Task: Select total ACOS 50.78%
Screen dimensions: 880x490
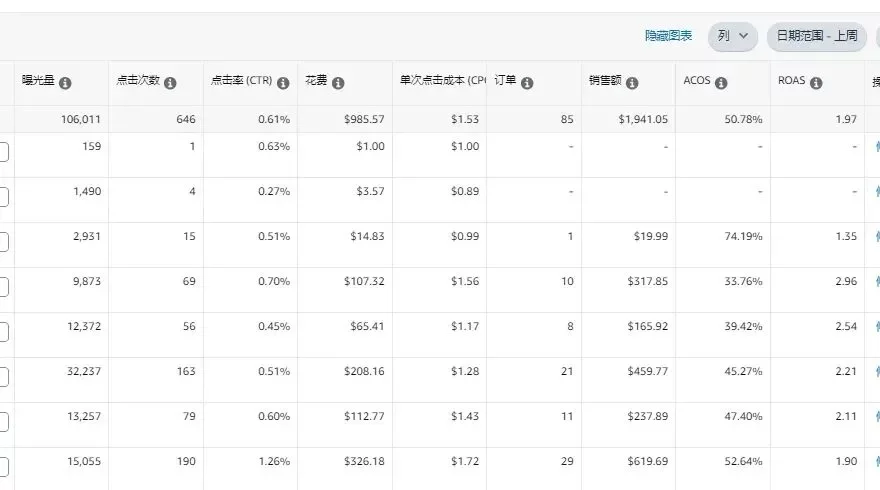Action: coord(743,119)
